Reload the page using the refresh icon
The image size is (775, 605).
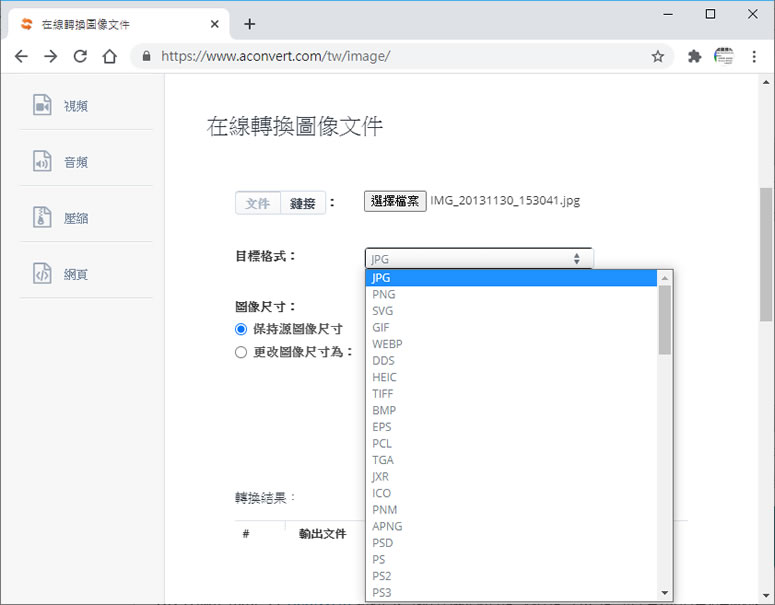pos(80,57)
